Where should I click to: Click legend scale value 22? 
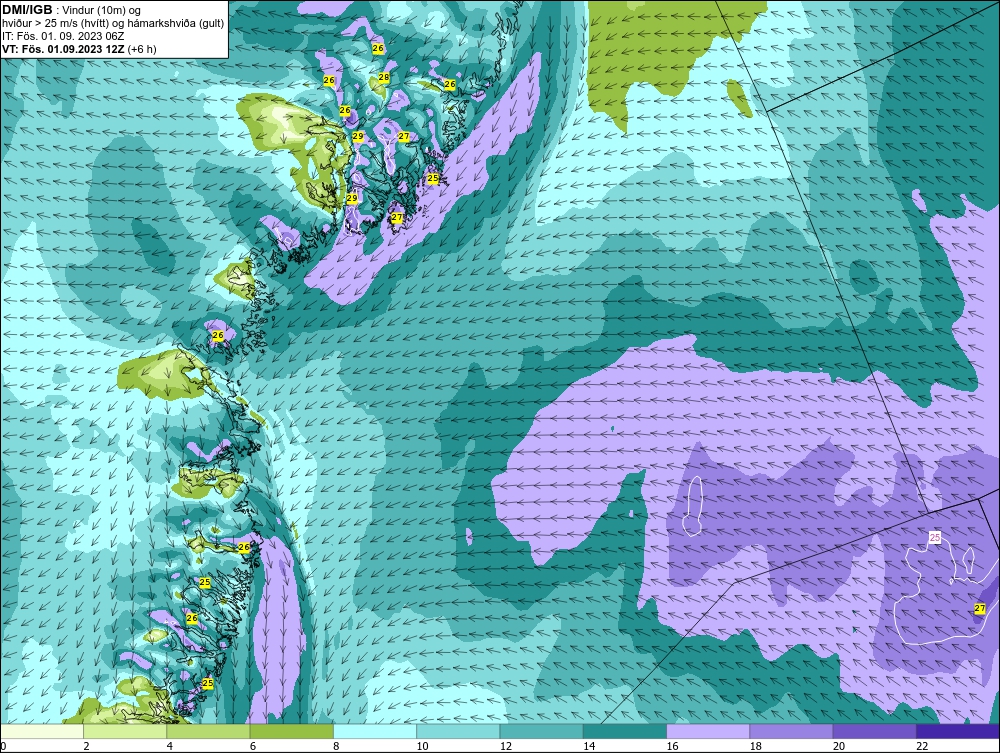(x=922, y=747)
